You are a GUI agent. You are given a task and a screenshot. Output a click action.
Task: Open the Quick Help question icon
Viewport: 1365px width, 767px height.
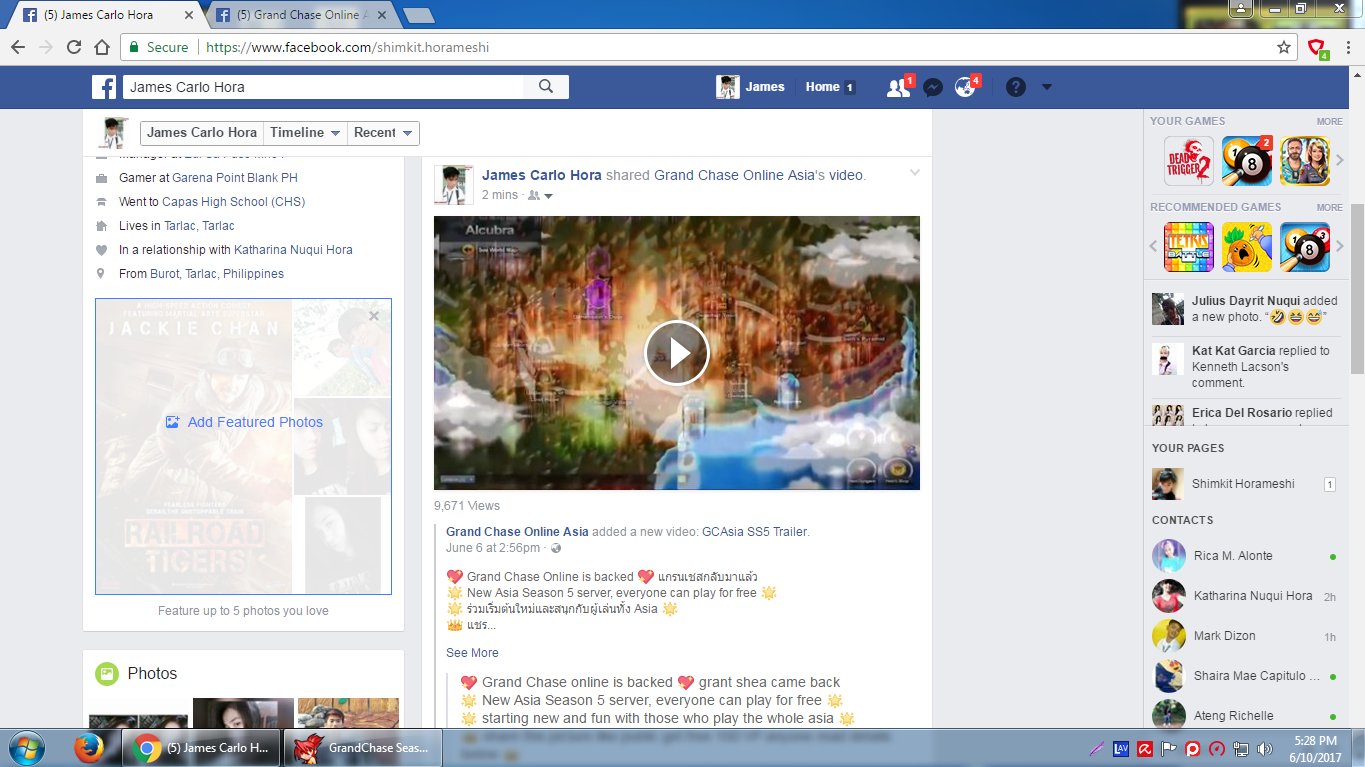1016,87
